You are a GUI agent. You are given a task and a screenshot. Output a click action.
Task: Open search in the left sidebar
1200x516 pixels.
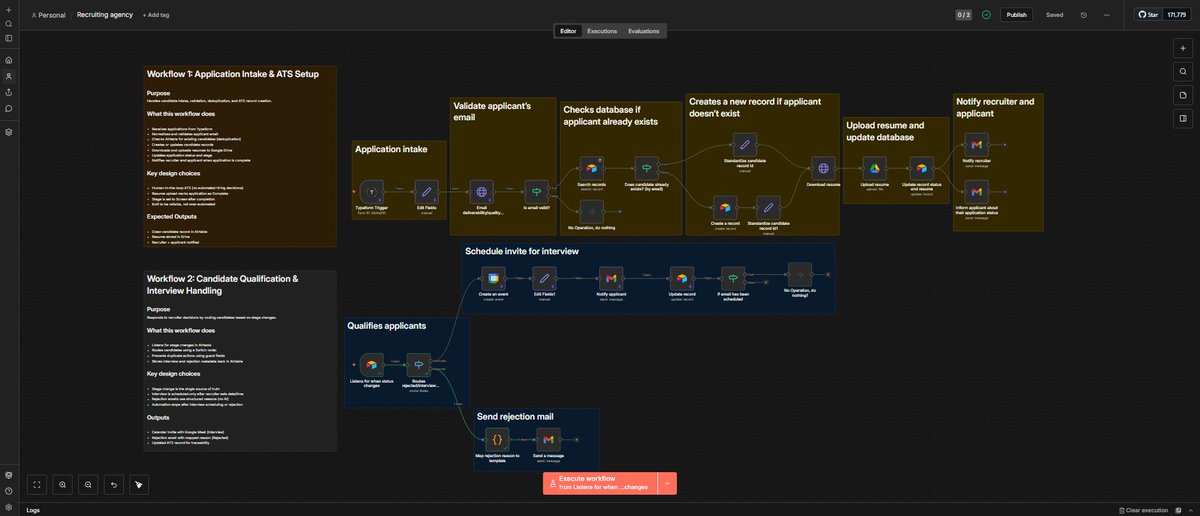(8, 23)
